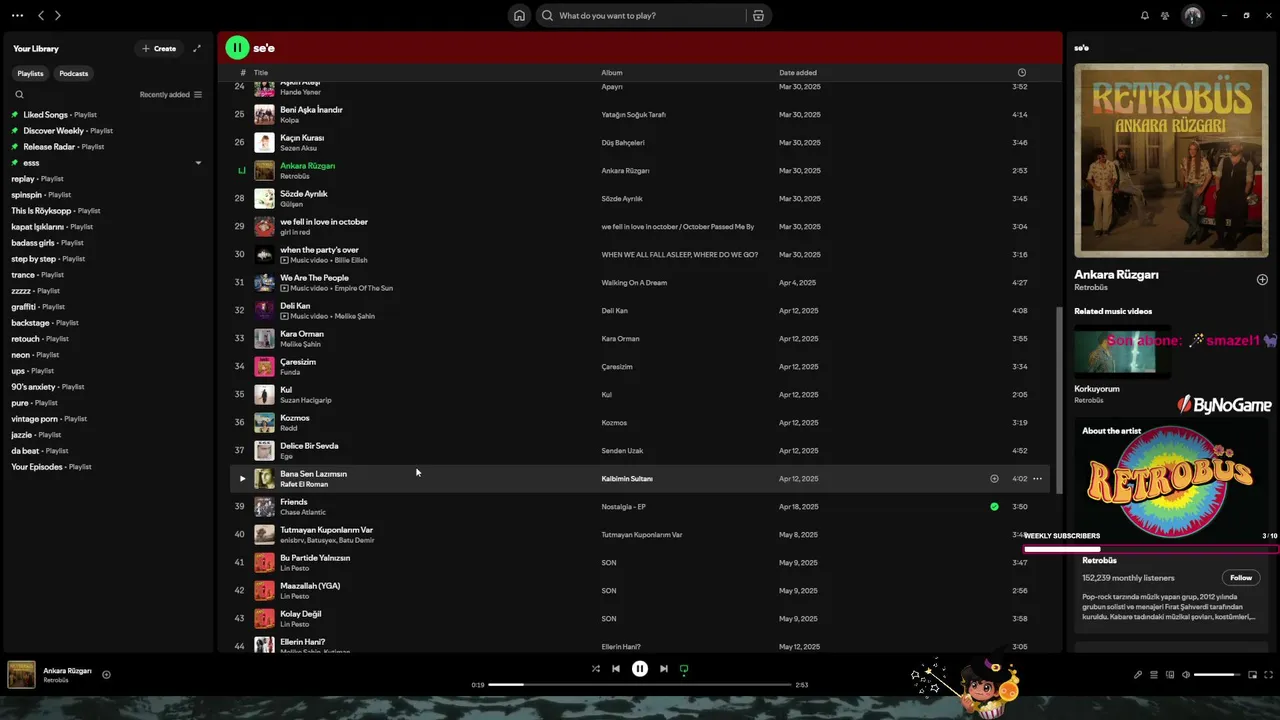The height and width of the screenshot is (720, 1280).
Task: Open the Home page
Action: 519,15
